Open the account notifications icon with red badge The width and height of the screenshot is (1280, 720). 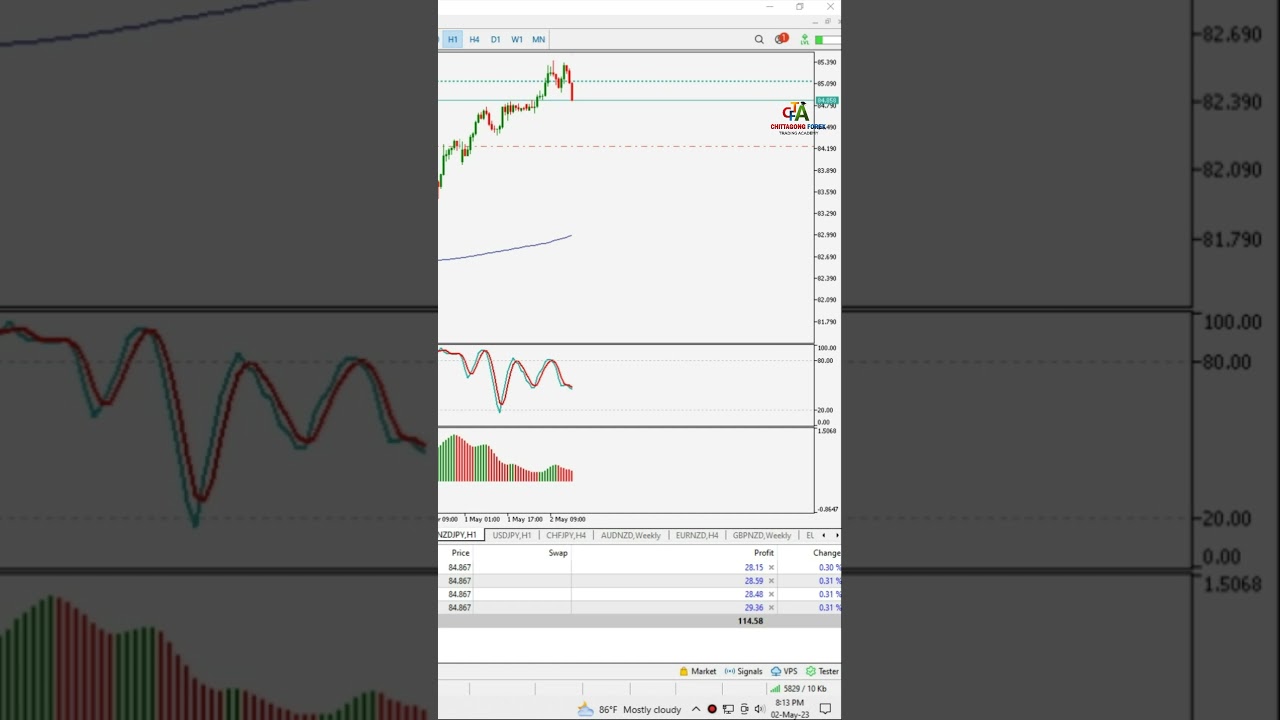(781, 40)
